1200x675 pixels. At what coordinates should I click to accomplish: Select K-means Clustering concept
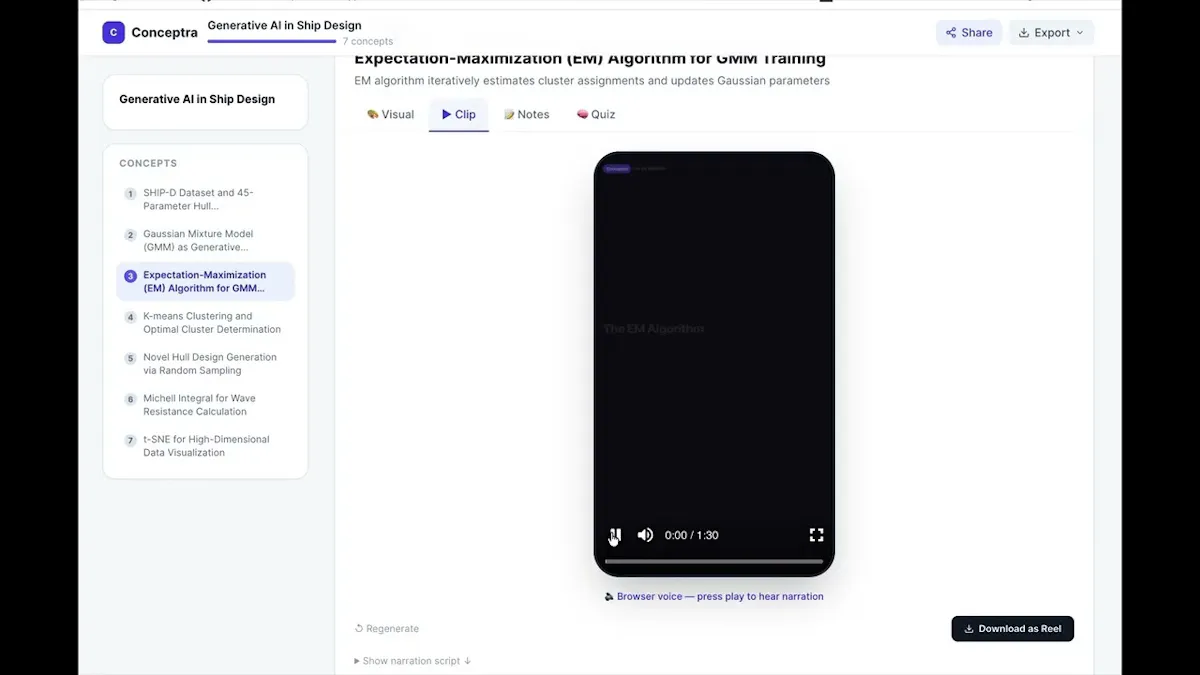[205, 322]
